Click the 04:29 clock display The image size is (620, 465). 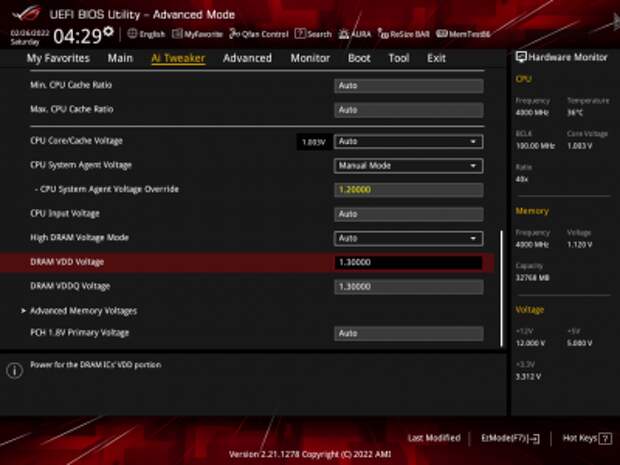(78, 36)
